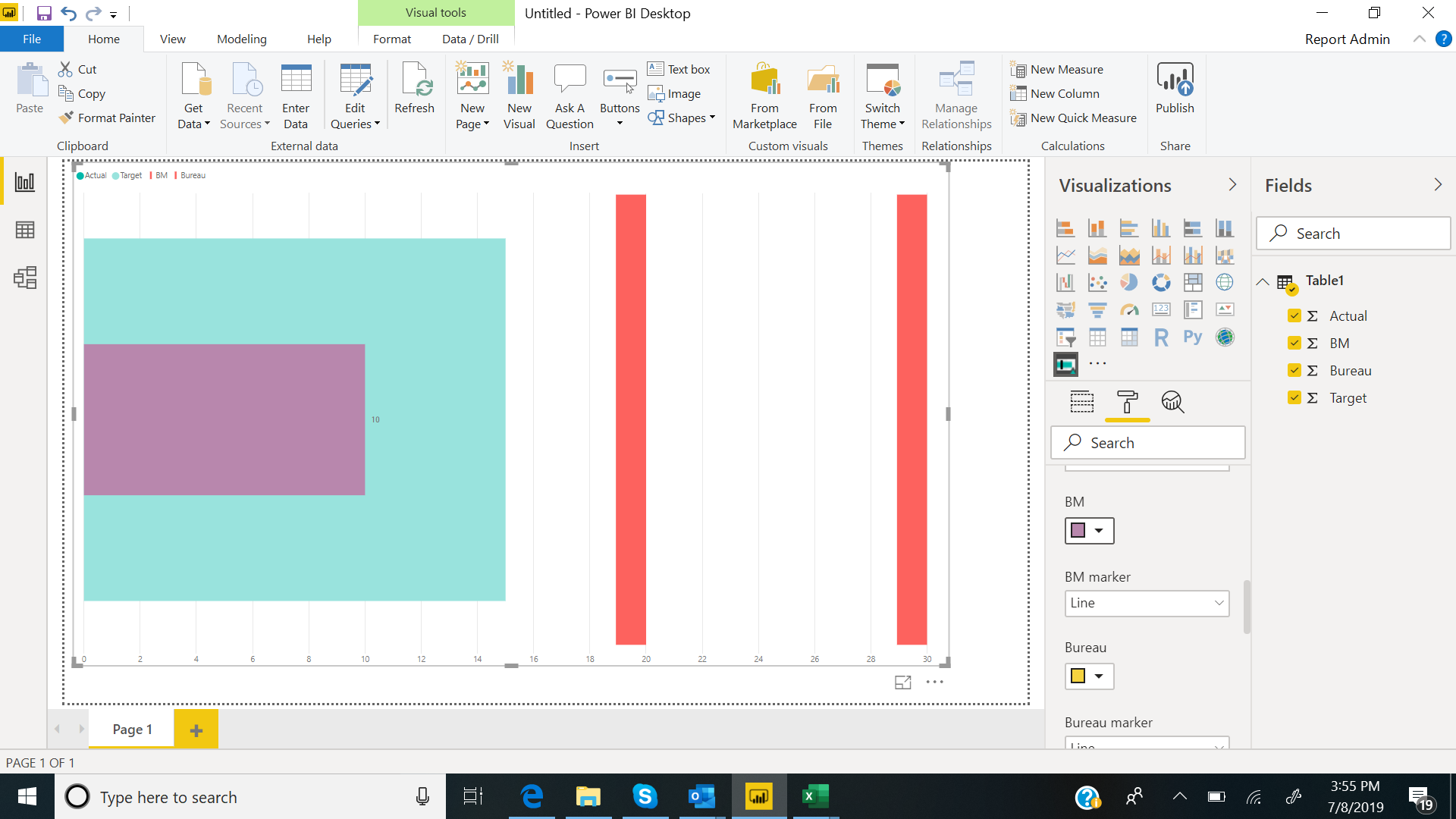Select the R script visual
This screenshot has height=819, width=1456.
click(x=1161, y=337)
